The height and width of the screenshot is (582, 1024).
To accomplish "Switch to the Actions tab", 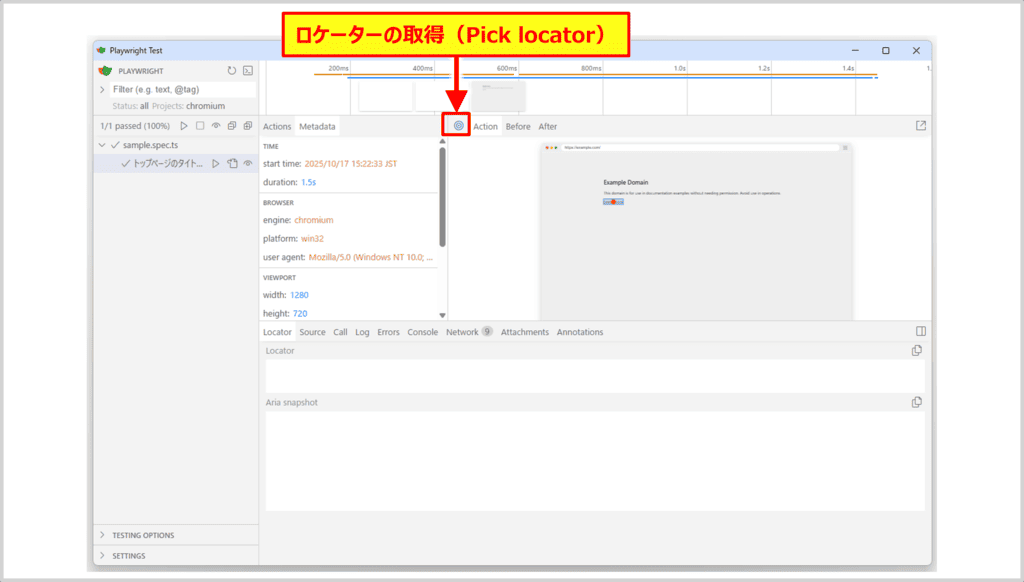I will (x=277, y=127).
